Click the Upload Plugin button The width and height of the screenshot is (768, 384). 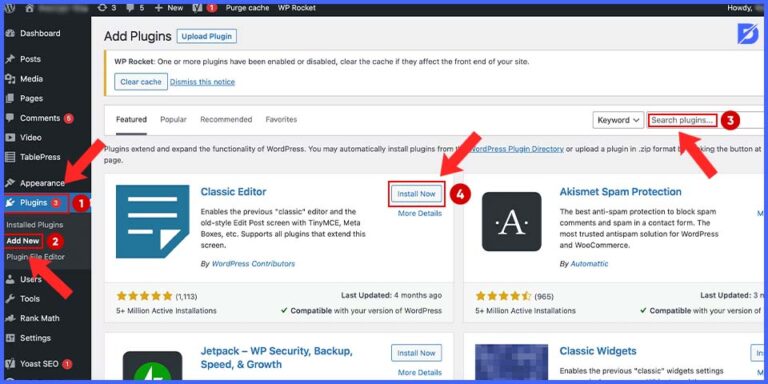(207, 37)
